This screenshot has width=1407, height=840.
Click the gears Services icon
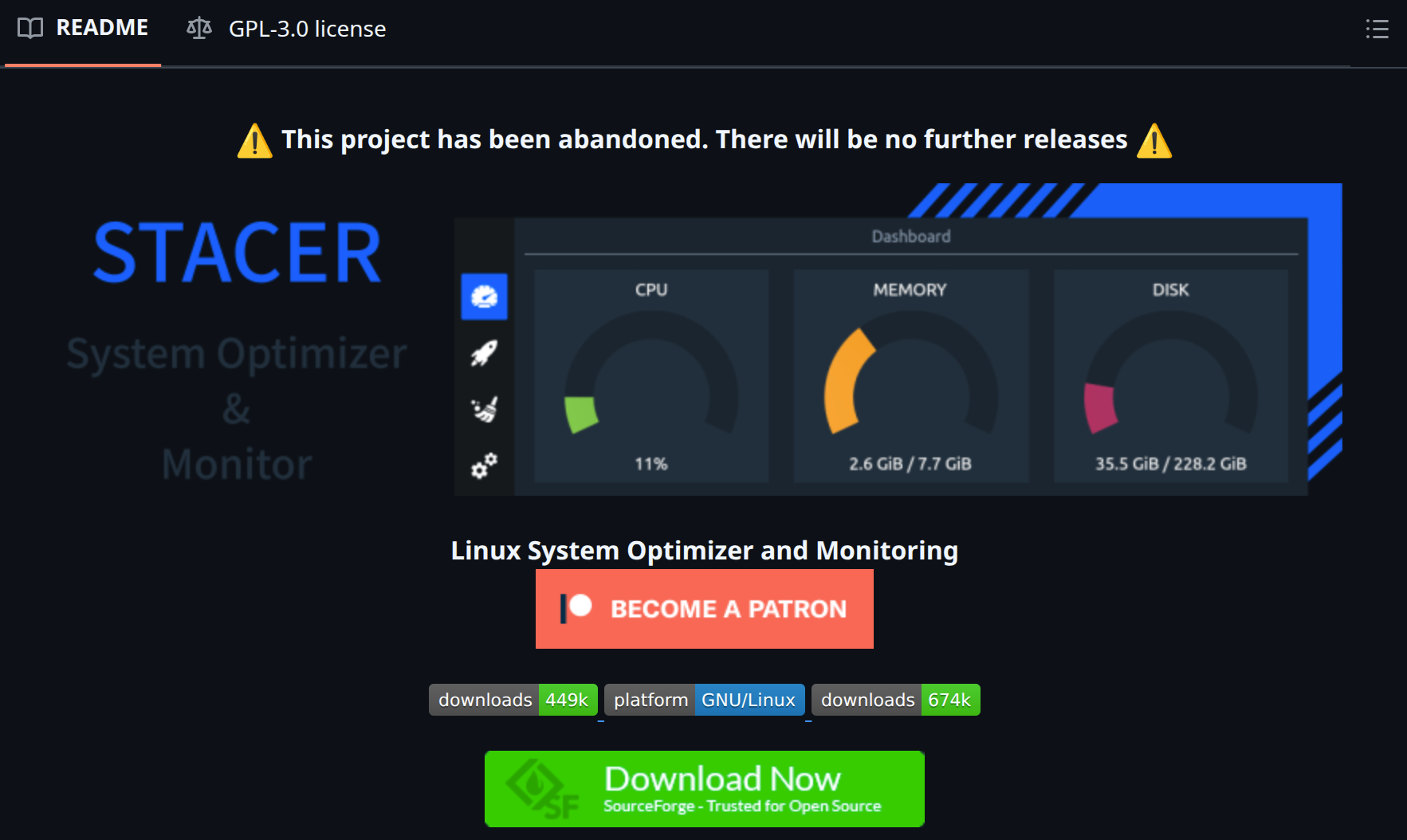pyautogui.click(x=484, y=465)
